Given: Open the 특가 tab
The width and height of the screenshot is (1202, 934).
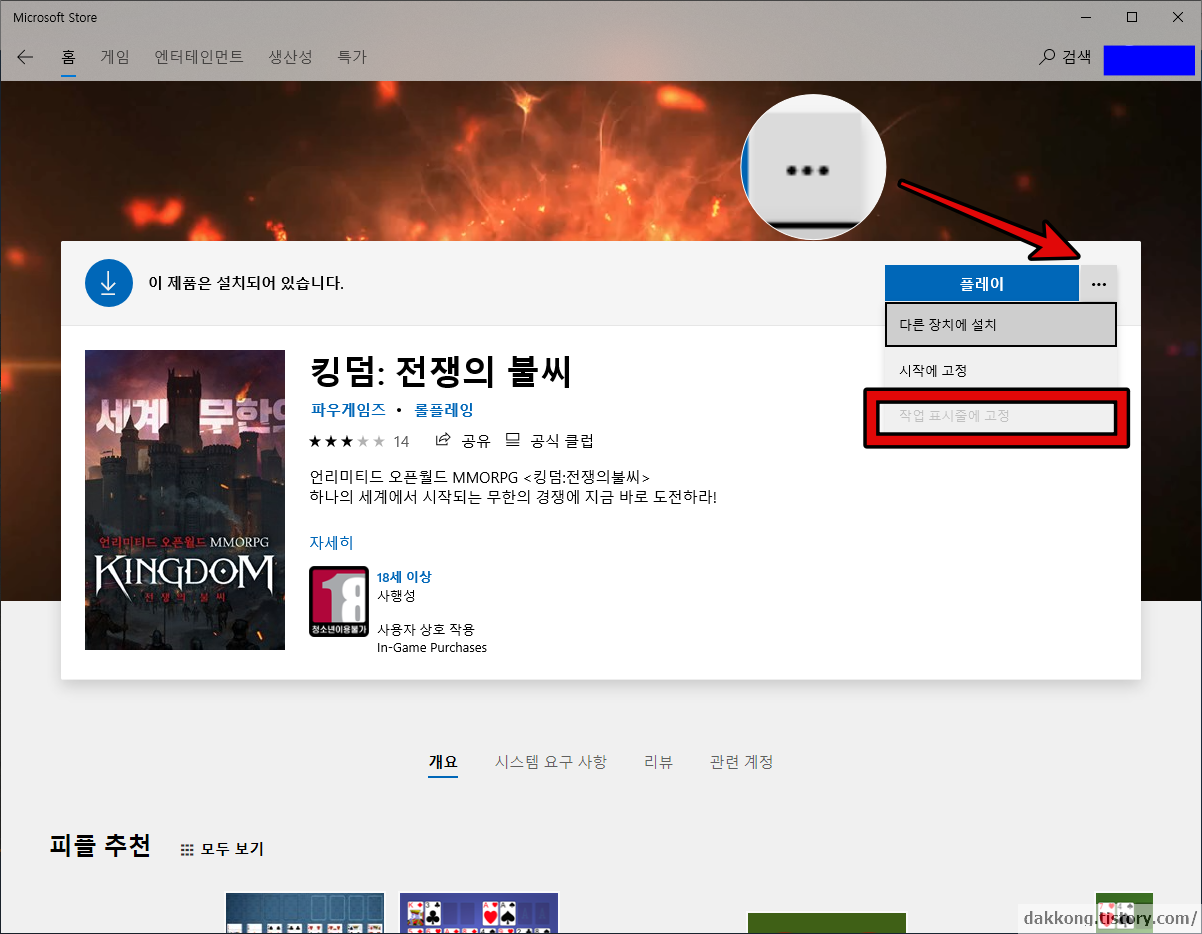Looking at the screenshot, I should click(352, 57).
